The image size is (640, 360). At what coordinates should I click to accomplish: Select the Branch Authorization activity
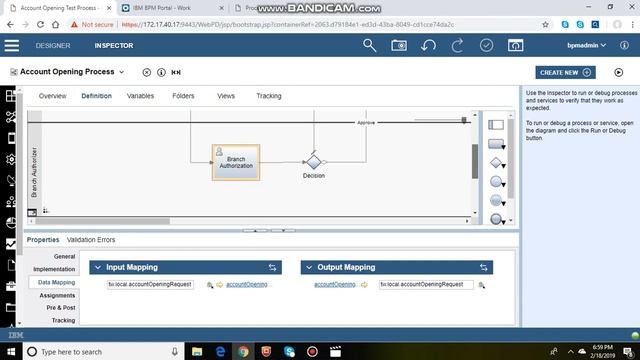tap(236, 162)
